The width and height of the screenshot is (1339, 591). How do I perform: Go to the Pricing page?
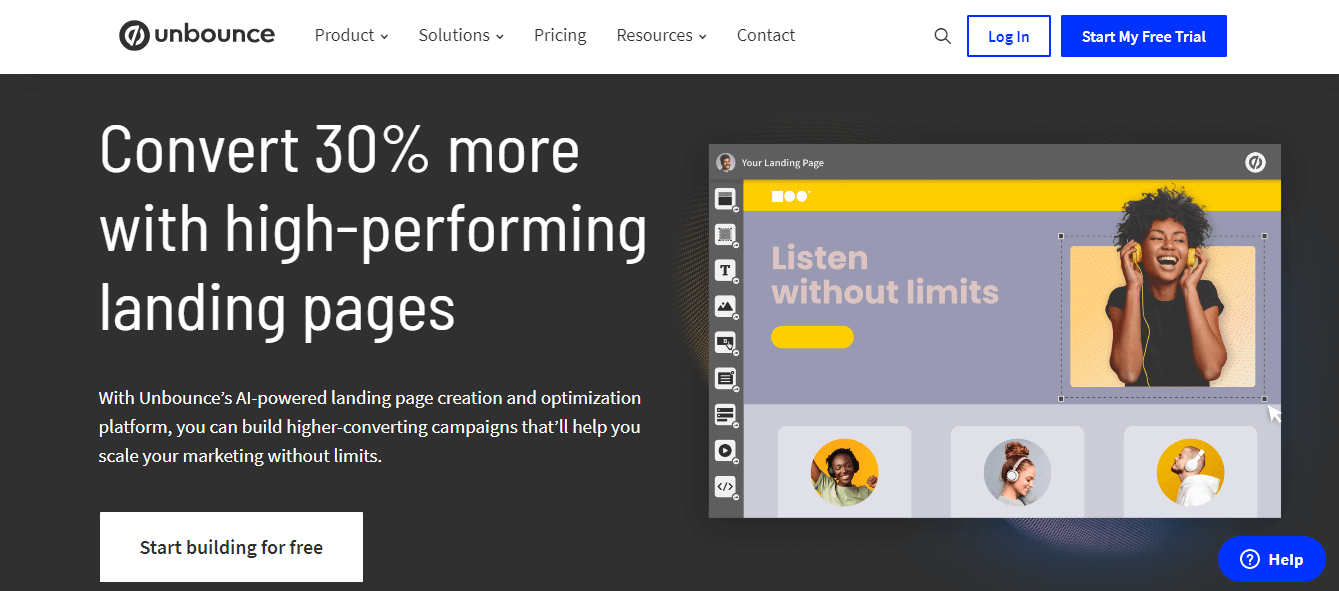pos(560,35)
